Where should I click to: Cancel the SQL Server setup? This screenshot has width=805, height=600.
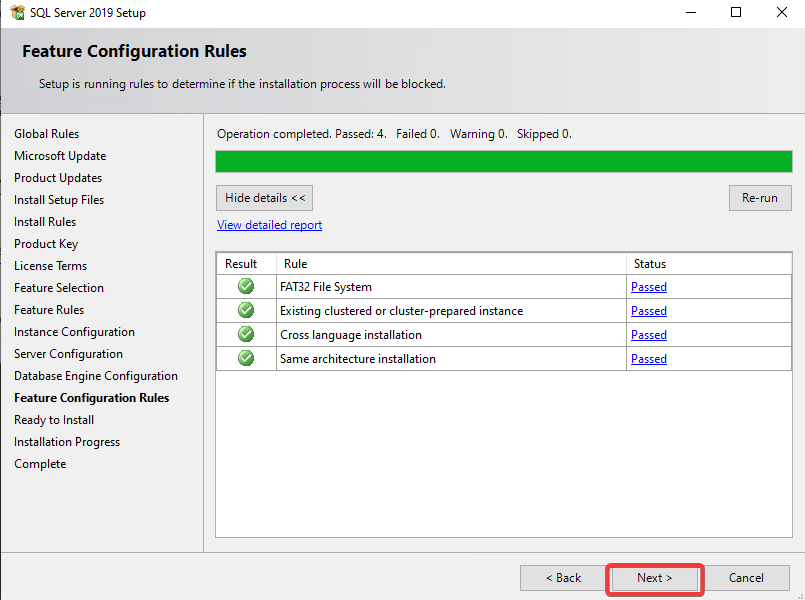746,578
